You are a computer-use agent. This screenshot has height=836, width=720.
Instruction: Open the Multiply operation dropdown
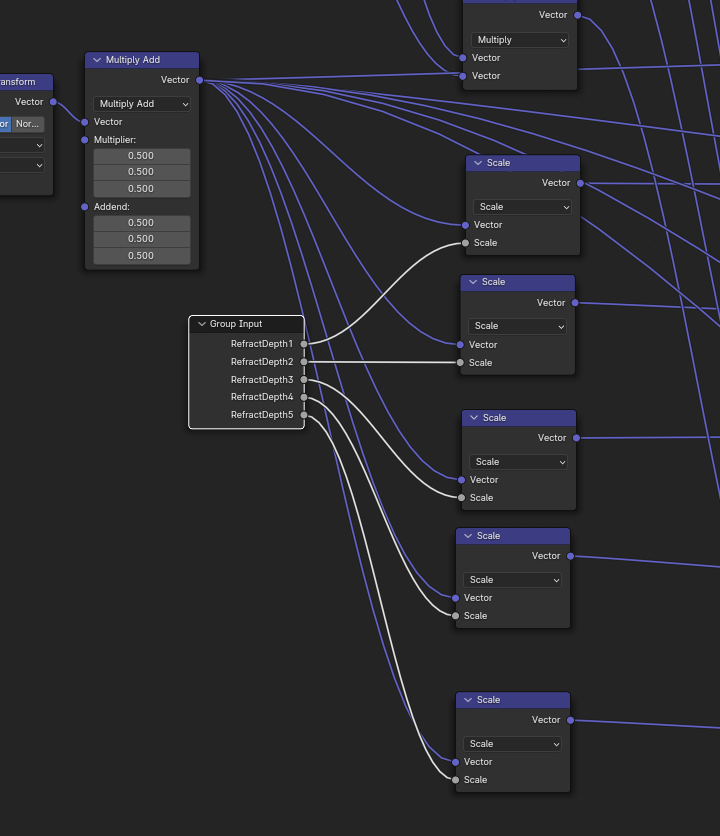click(x=520, y=40)
